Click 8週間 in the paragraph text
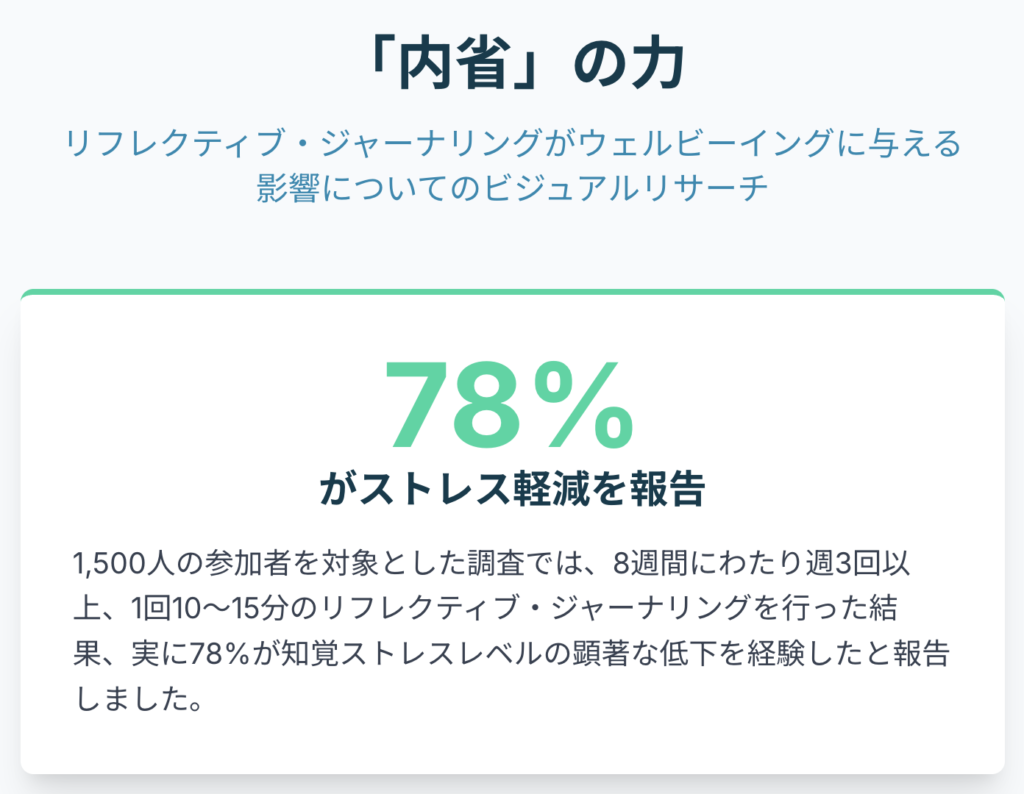Screen dimensions: 1024x794 pyautogui.click(x=648, y=563)
